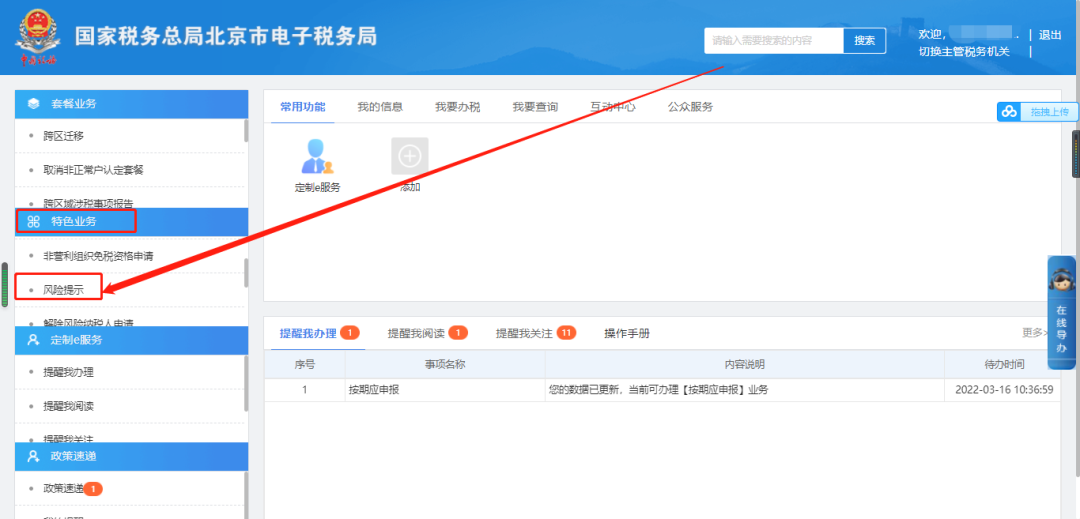Viewport: 1080px width, 519px height.
Task: Click the green handle on left edge
Action: click(x=5, y=284)
